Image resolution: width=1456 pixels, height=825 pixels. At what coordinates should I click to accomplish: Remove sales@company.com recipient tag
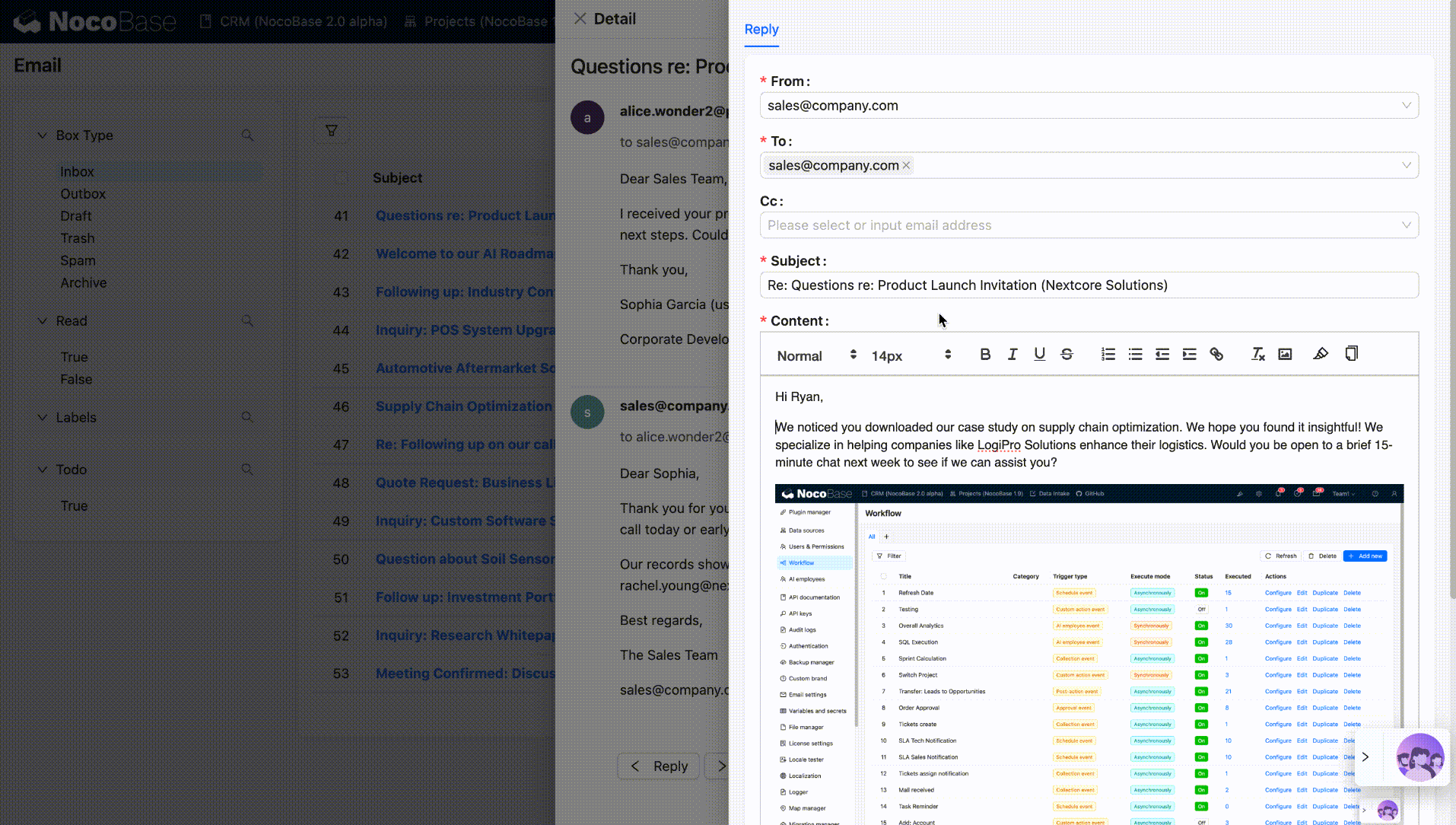906,166
